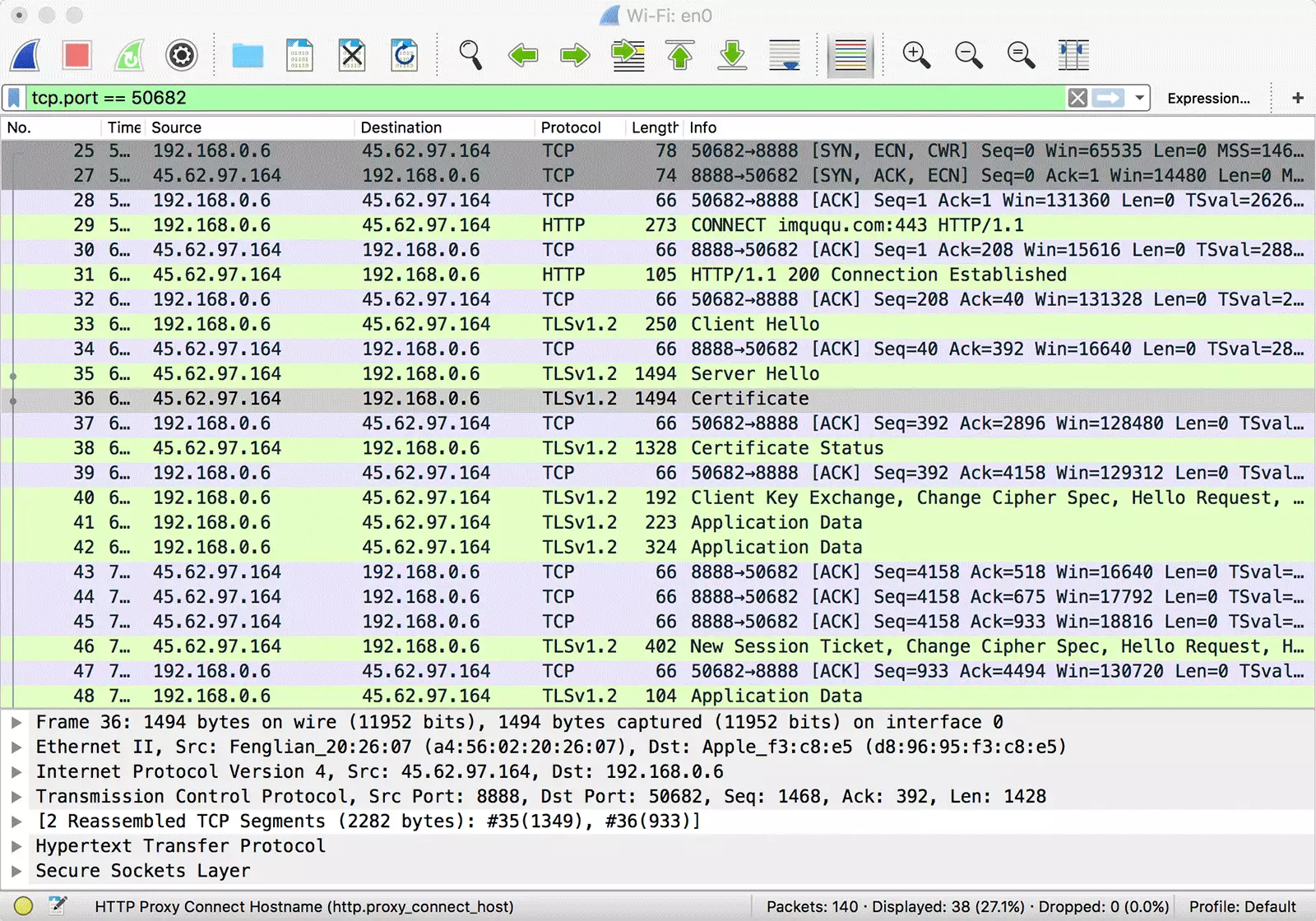This screenshot has width=1316, height=921.
Task: Save the current capture file
Action: tap(299, 55)
